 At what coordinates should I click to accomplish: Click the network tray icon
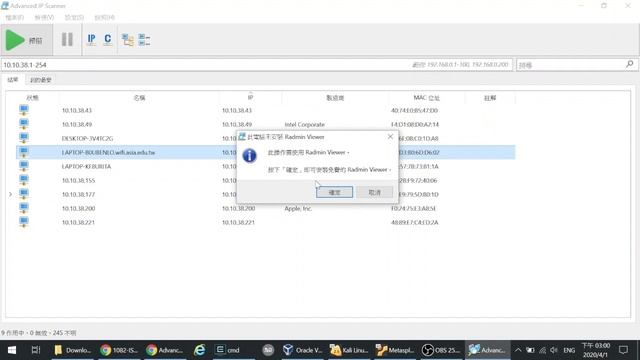click(x=542, y=350)
